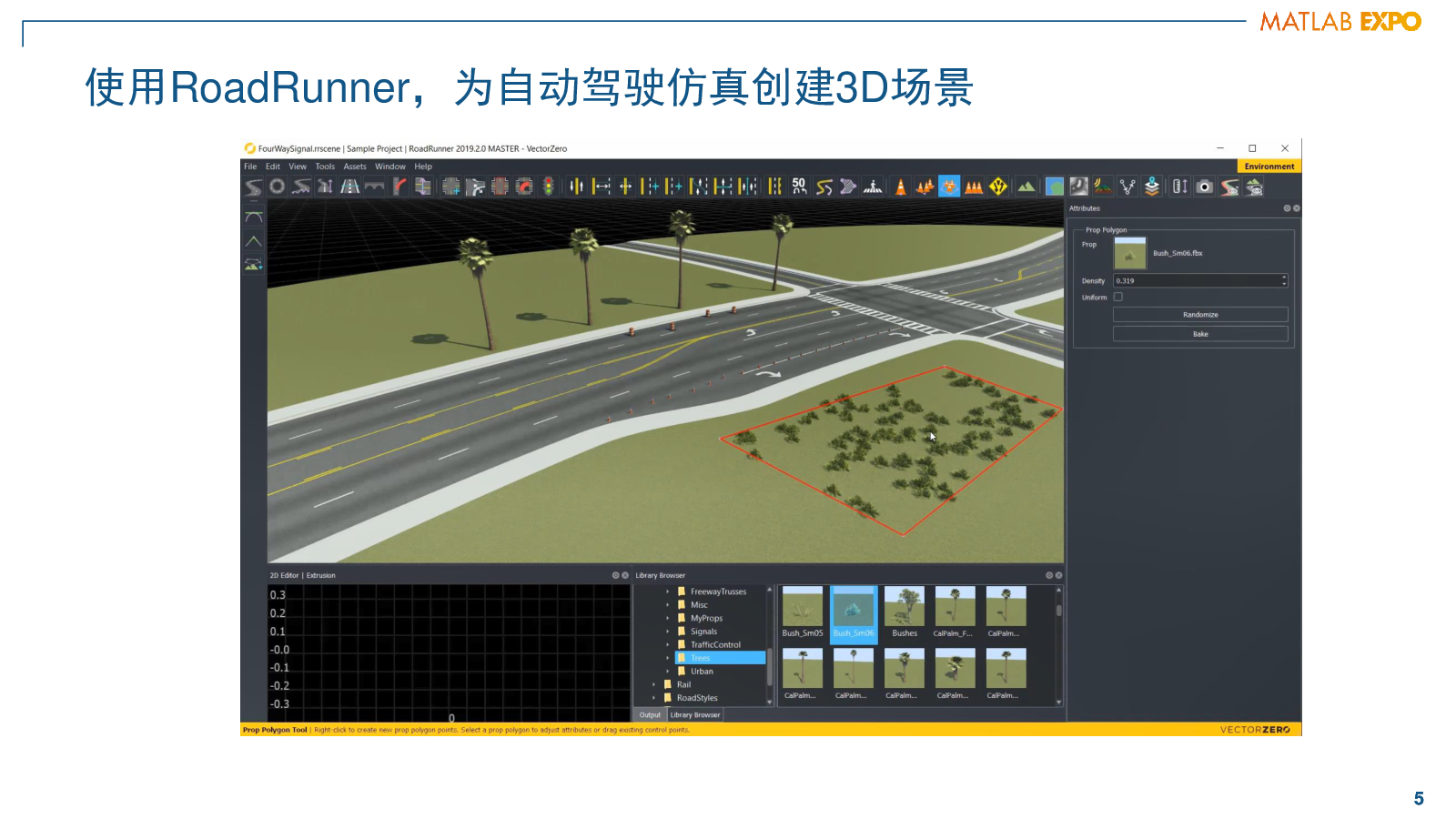Screen dimensions: 1456x819
Task: Expand the FreewayTrusses folder arrow
Action: 667,591
